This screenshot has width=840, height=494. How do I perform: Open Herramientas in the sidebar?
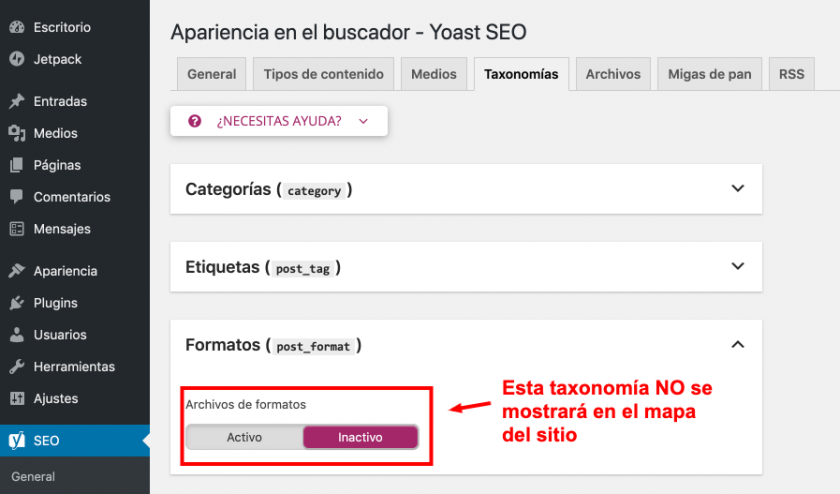pyautogui.click(x=75, y=366)
